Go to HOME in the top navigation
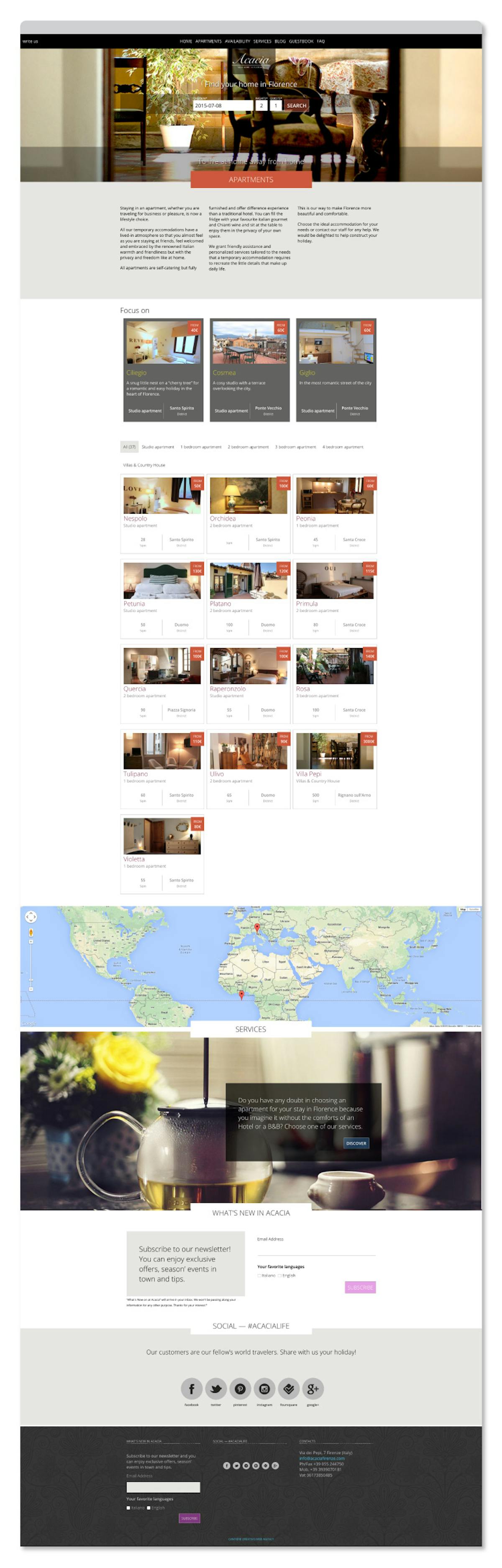502x1568 pixels. (x=186, y=41)
